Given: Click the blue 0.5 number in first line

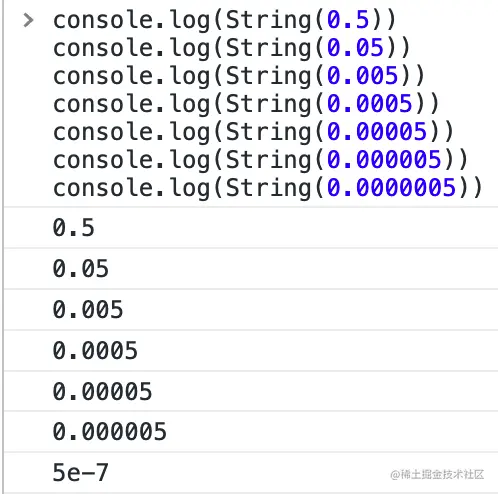Looking at the screenshot, I should (348, 20).
